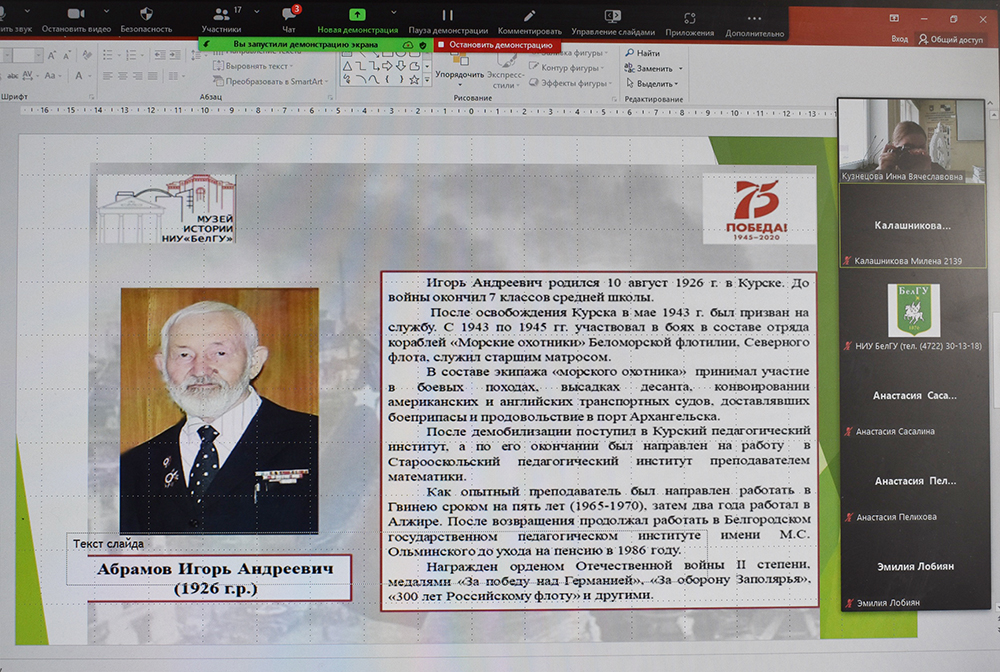
Task: Select Kuznetsova Inna's video thumbnail
Action: point(911,140)
